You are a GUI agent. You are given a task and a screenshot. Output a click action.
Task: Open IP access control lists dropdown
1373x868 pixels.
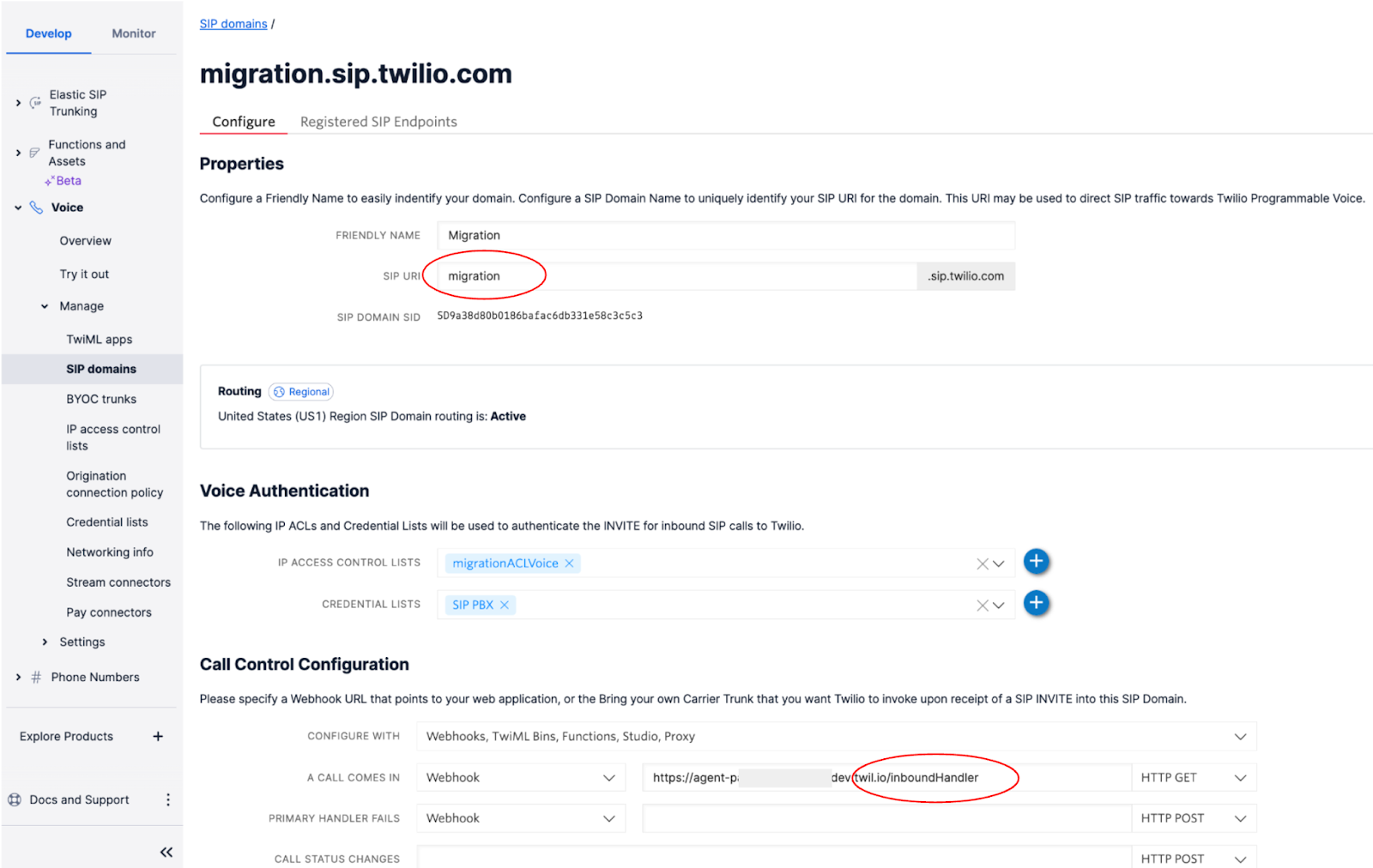tap(998, 564)
